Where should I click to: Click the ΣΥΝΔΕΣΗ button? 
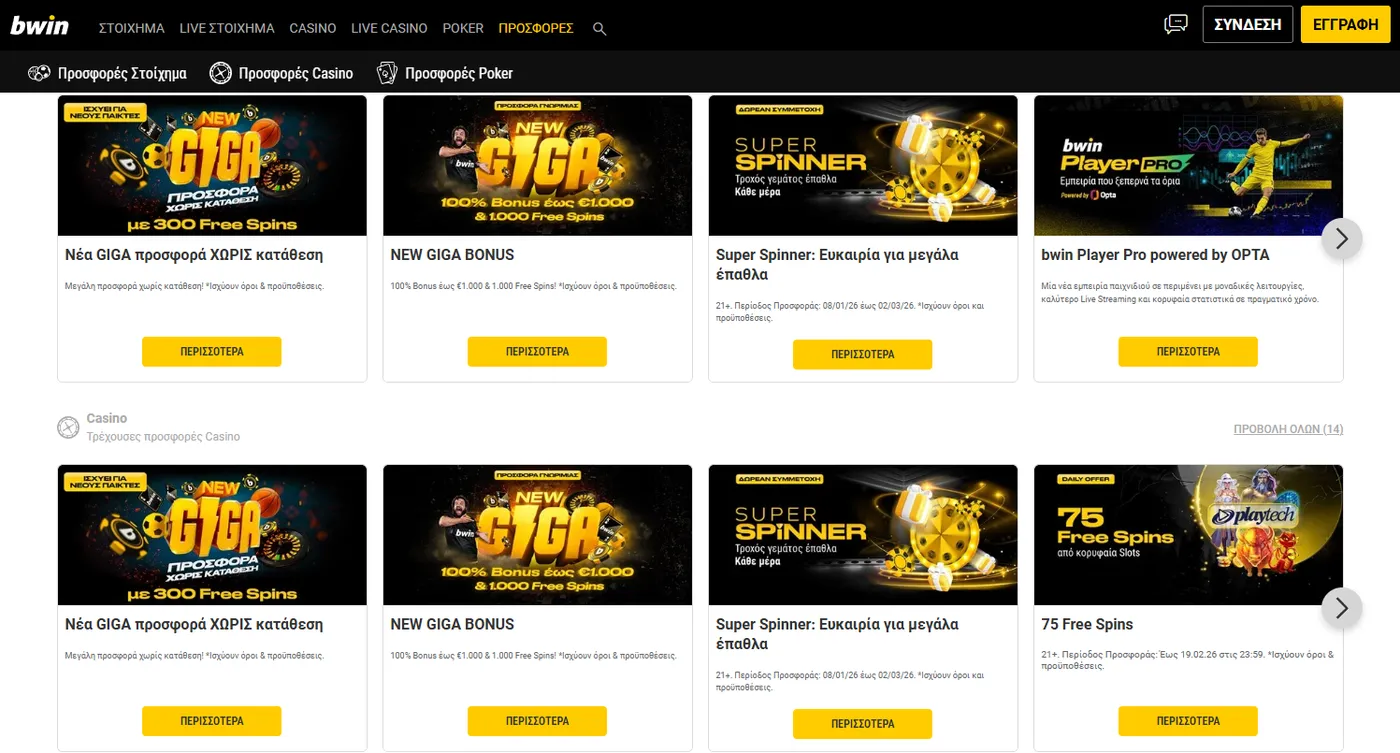[1247, 23]
